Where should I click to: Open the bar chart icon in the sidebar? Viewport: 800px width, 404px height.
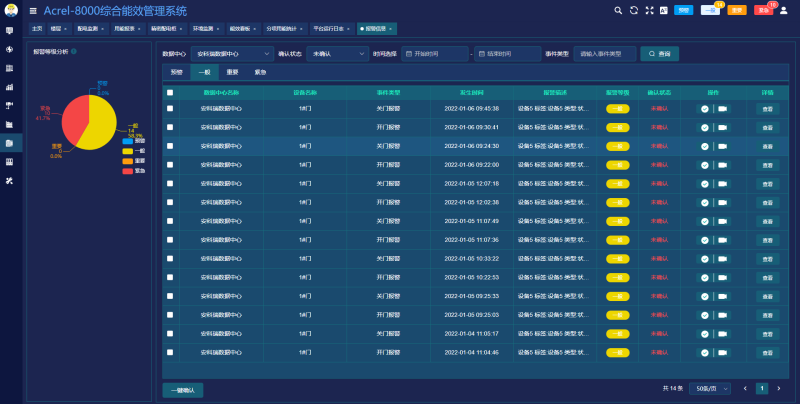coord(9,87)
